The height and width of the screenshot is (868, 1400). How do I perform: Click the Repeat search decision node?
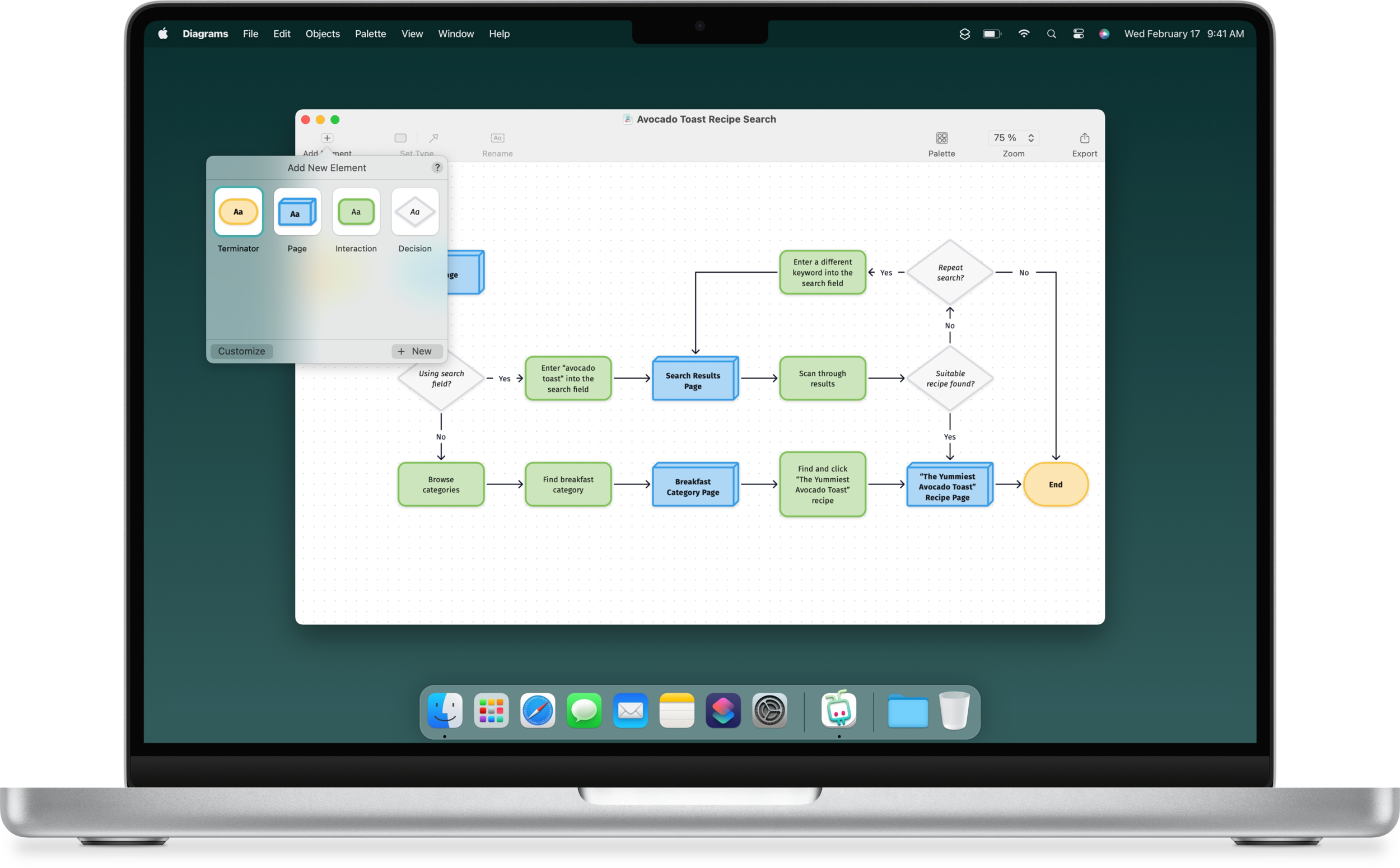950,273
